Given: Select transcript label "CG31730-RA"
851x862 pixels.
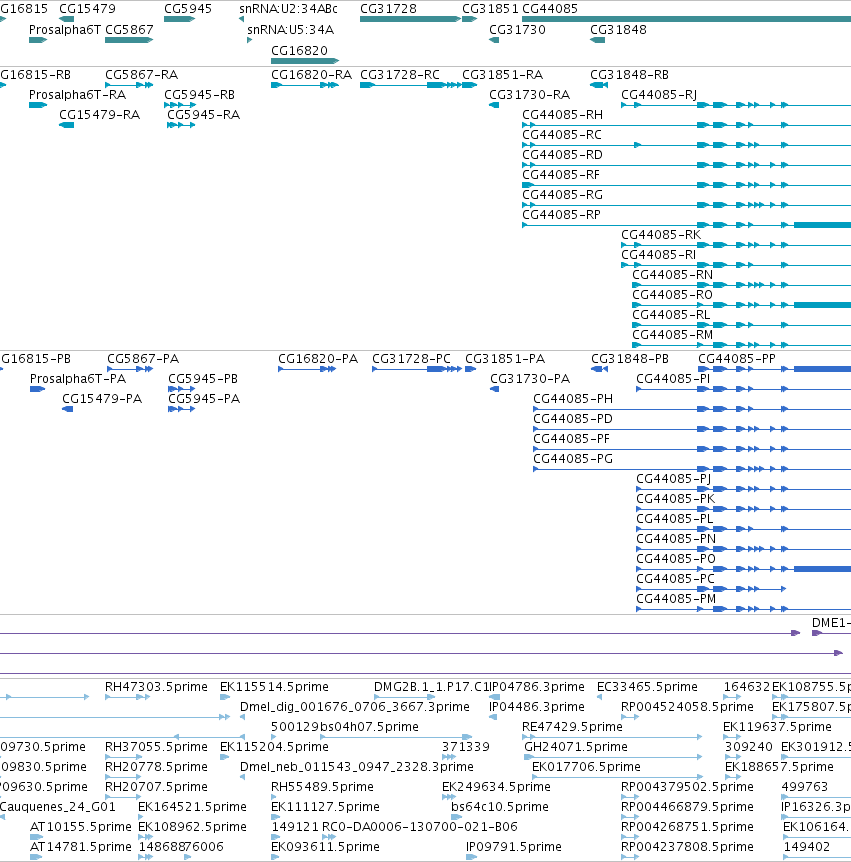Looking at the screenshot, I should (529, 95).
